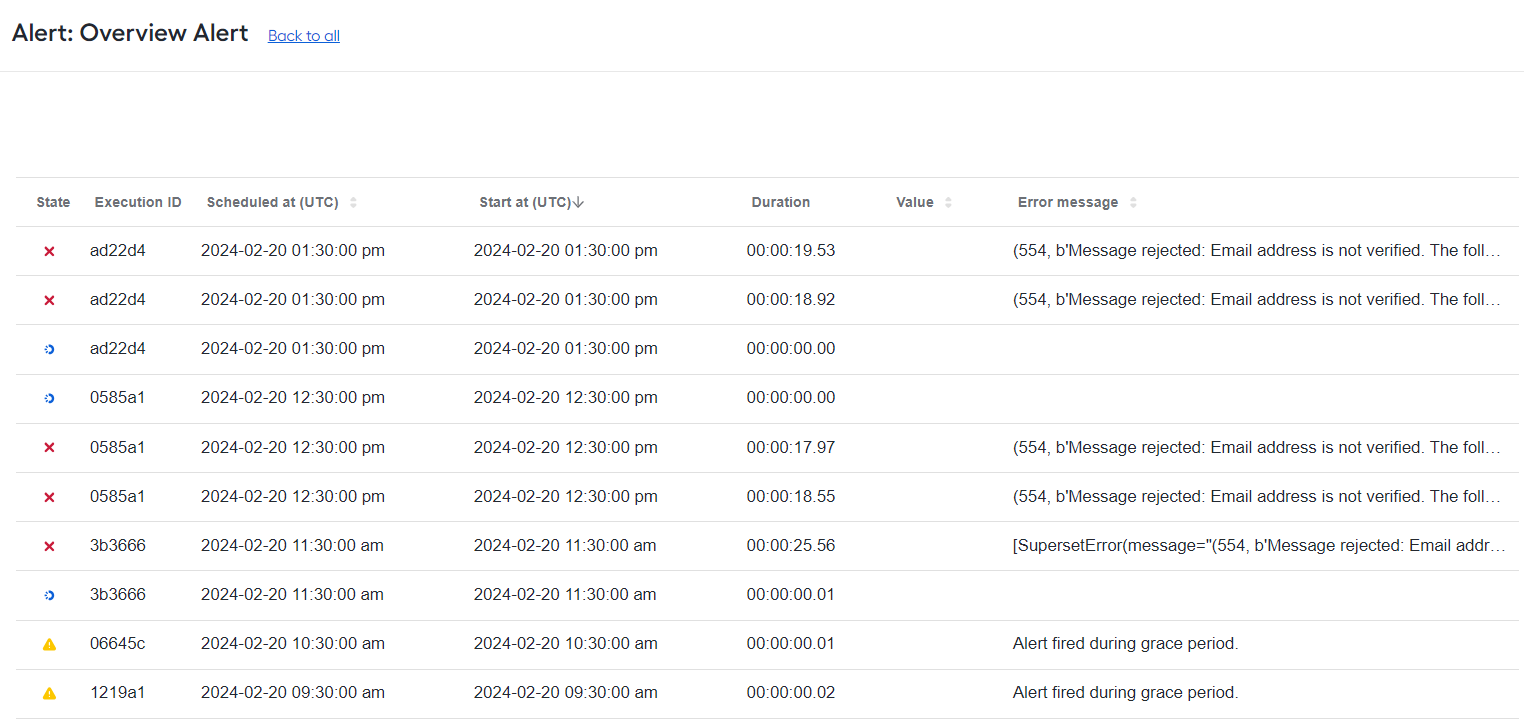Click warning icon for execution 06645c

click(x=49, y=645)
